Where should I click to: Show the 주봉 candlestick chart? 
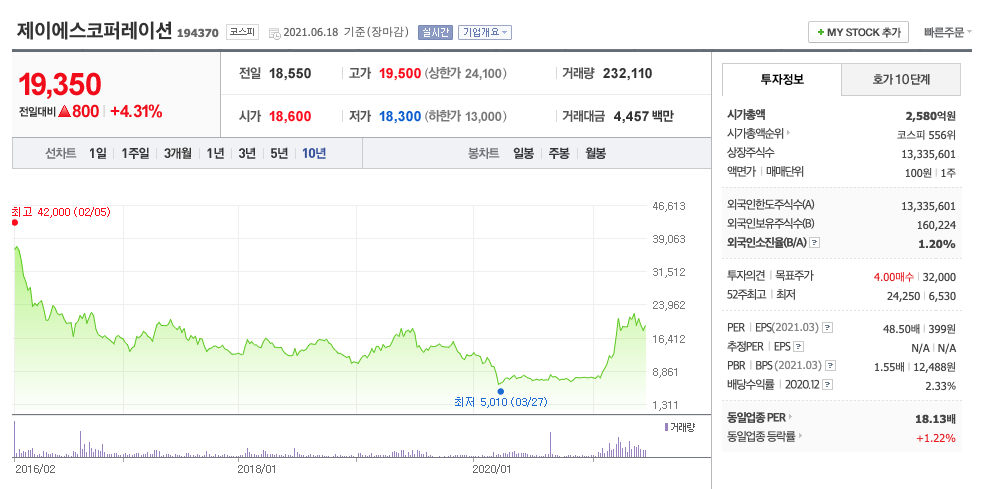tap(559, 153)
